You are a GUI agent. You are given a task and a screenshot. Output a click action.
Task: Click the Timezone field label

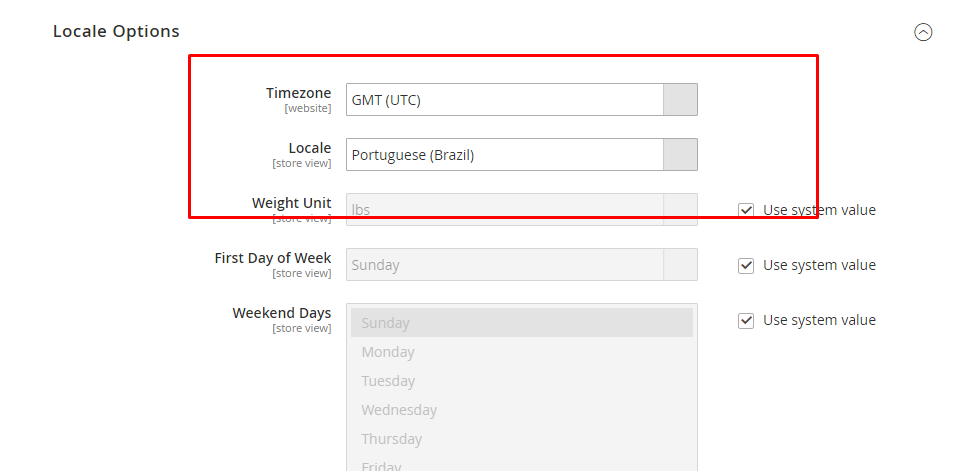point(298,93)
